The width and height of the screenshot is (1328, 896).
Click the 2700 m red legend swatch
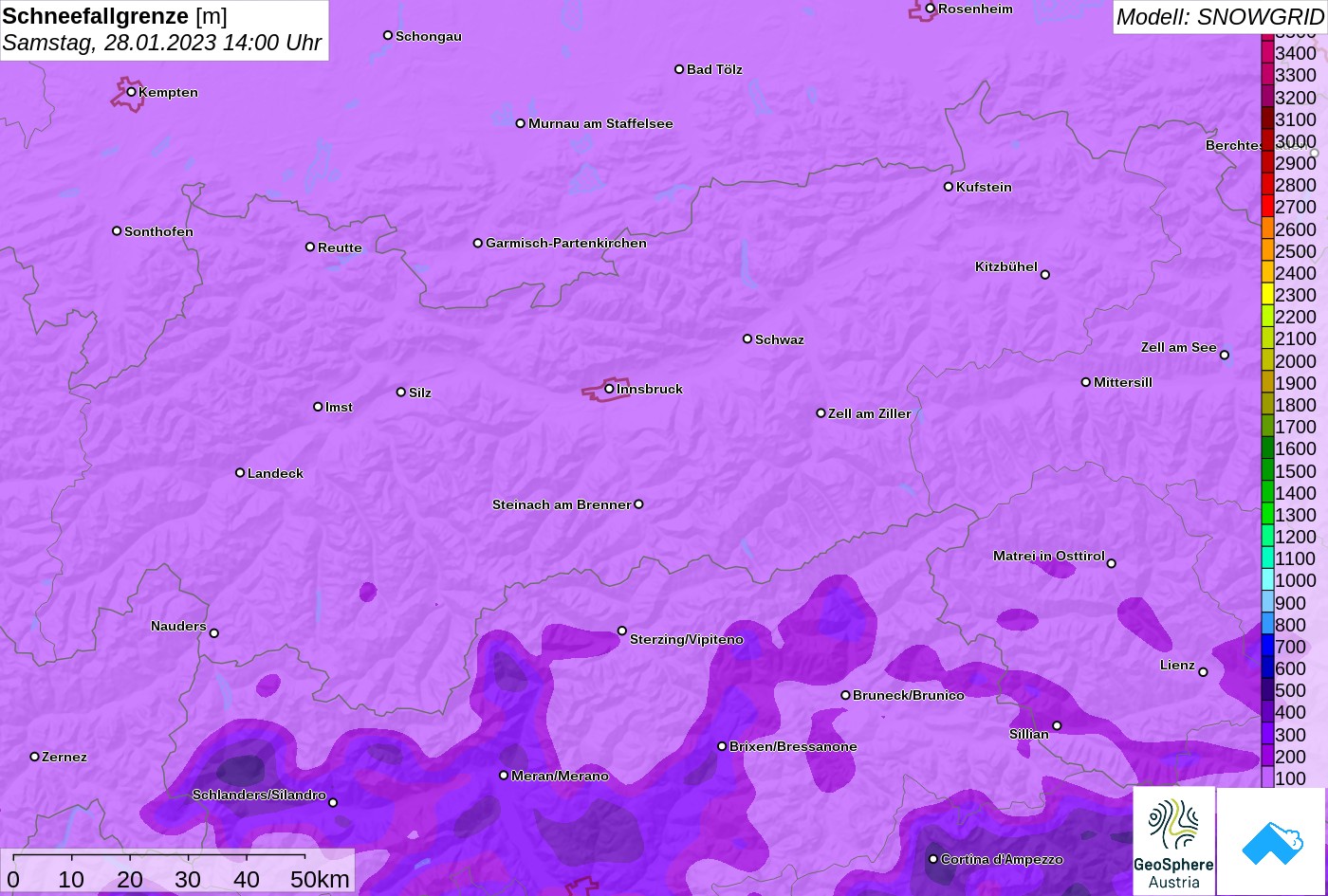pyautogui.click(x=1267, y=207)
